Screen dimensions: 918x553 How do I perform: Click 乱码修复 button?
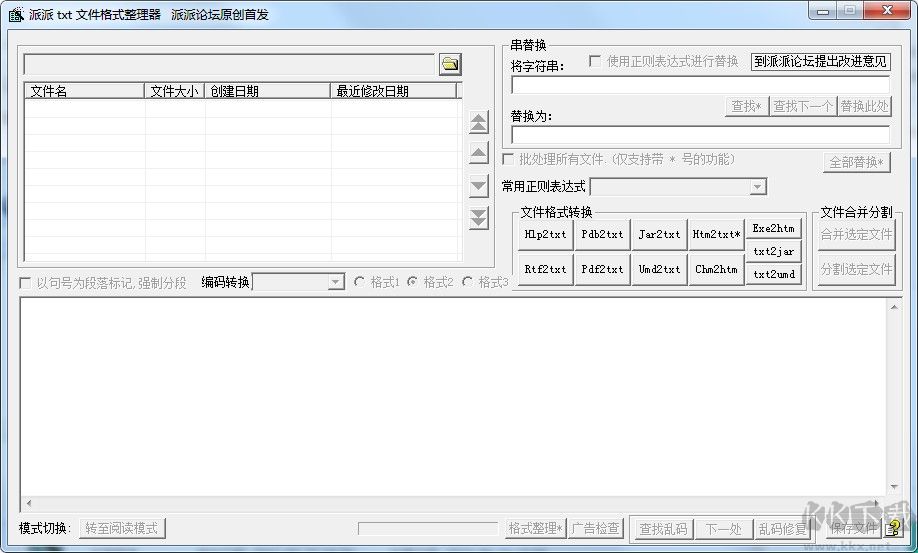point(782,529)
